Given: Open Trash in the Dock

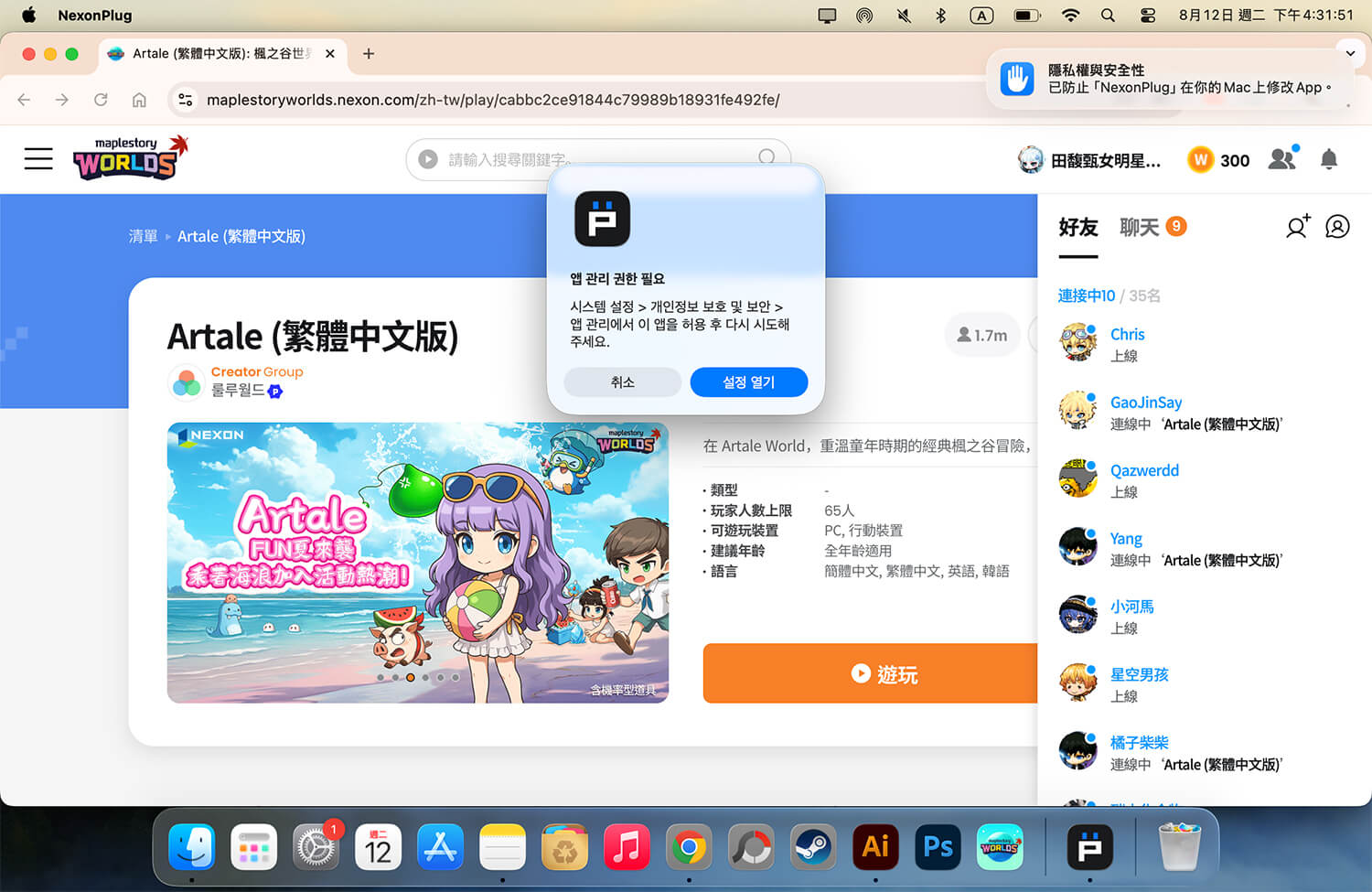Looking at the screenshot, I should [x=1179, y=847].
